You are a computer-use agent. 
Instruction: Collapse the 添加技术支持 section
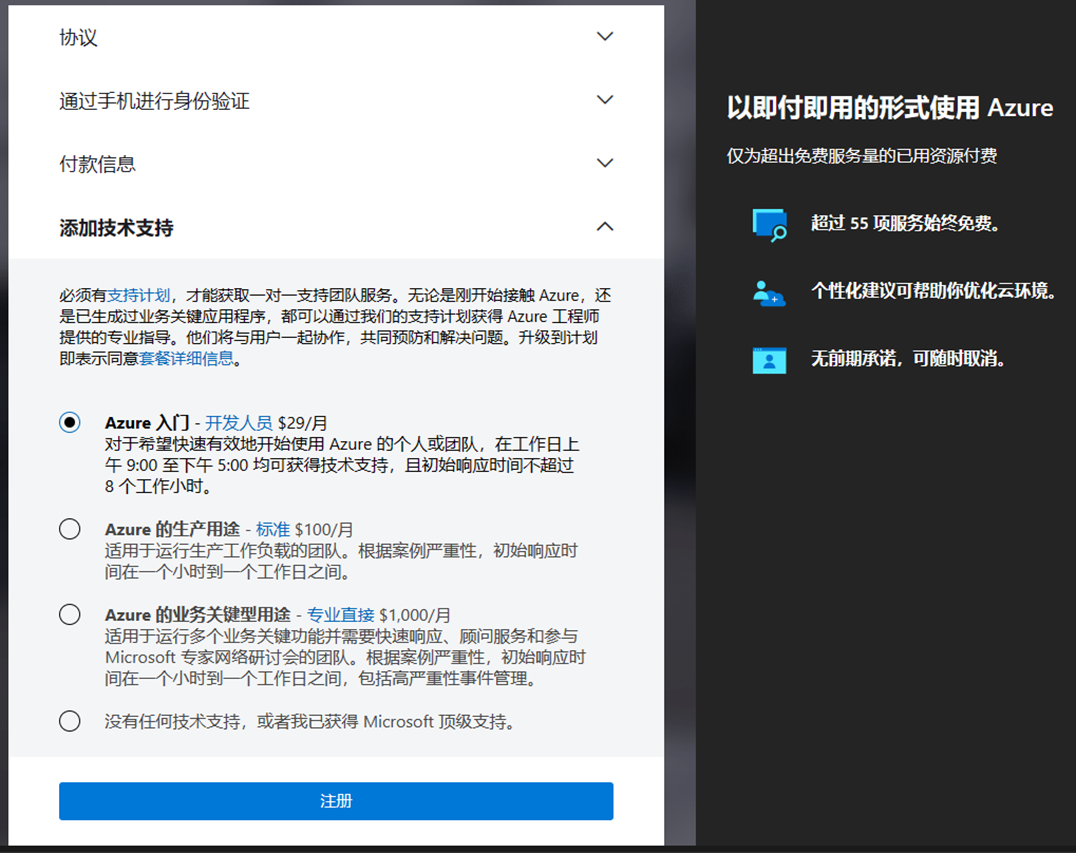click(604, 226)
